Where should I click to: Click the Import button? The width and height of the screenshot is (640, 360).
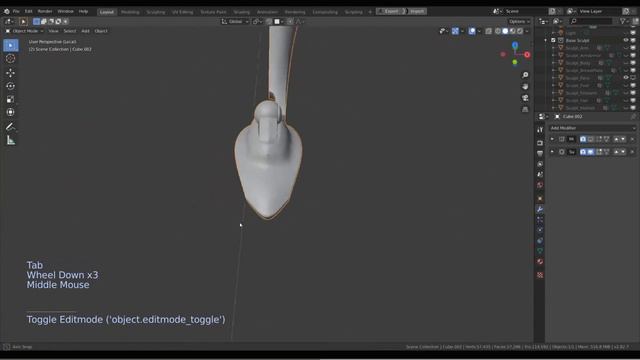click(417, 11)
